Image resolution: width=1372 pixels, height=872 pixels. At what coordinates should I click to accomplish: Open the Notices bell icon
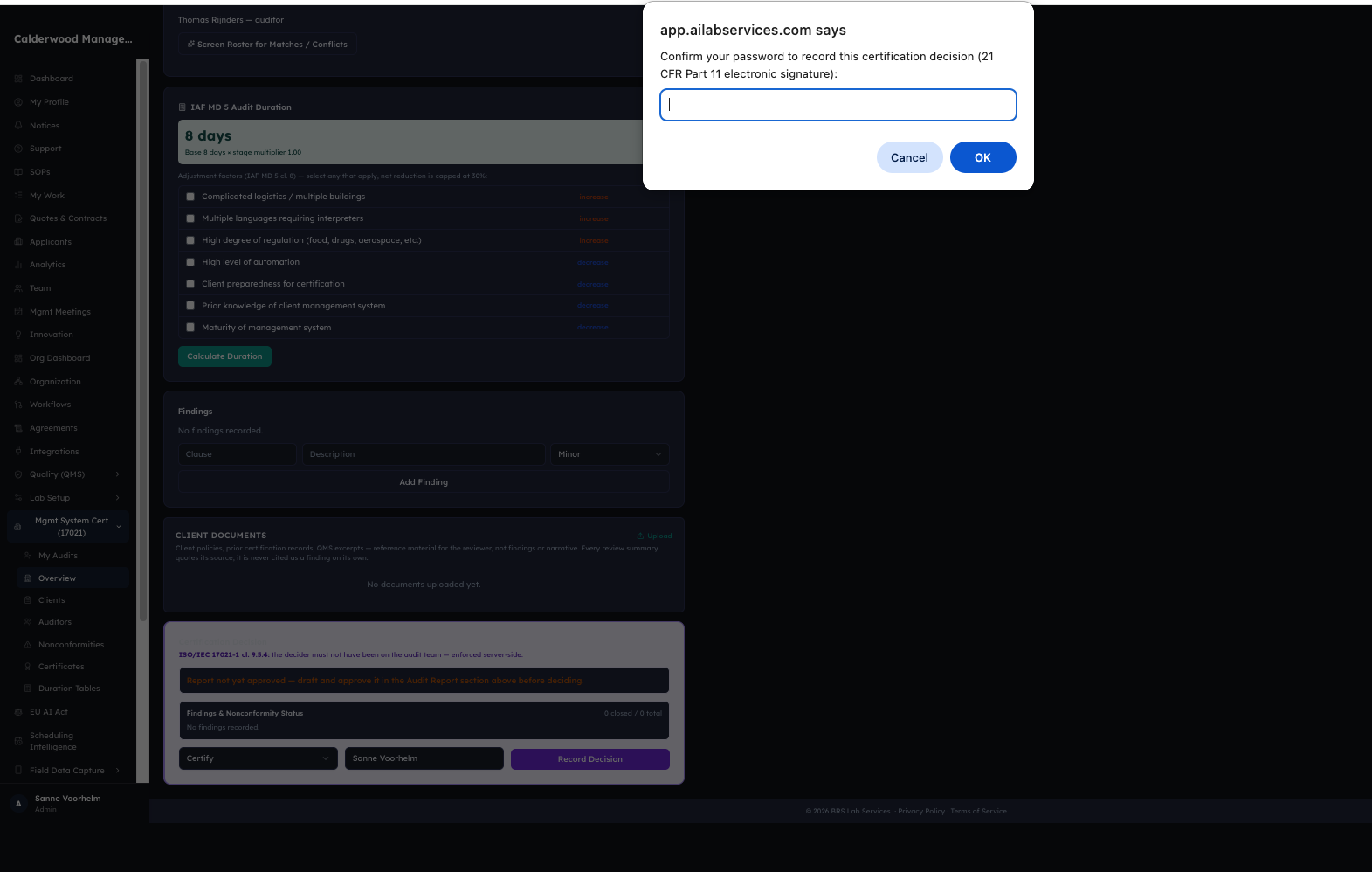point(18,126)
